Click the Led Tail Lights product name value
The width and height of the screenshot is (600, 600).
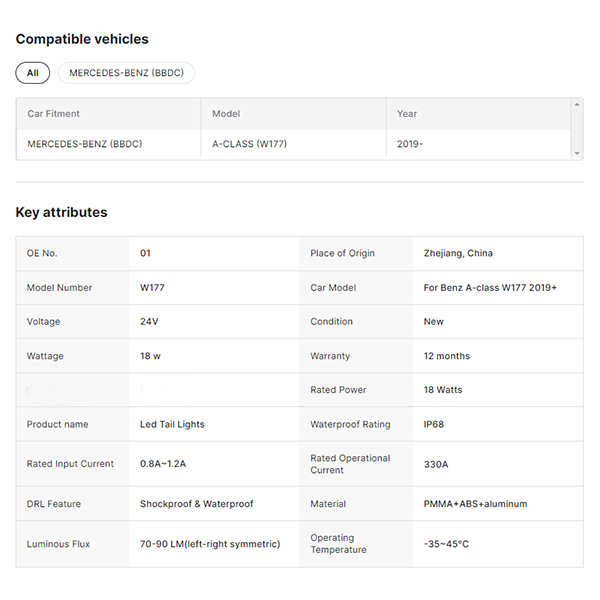[x=172, y=424]
